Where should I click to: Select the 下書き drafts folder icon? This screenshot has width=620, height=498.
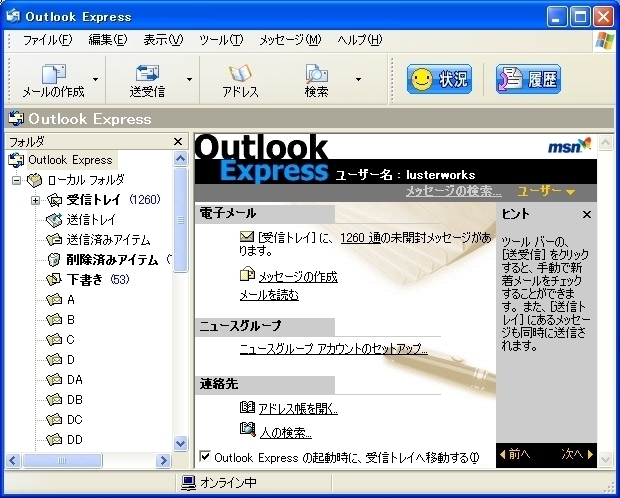click(54, 279)
